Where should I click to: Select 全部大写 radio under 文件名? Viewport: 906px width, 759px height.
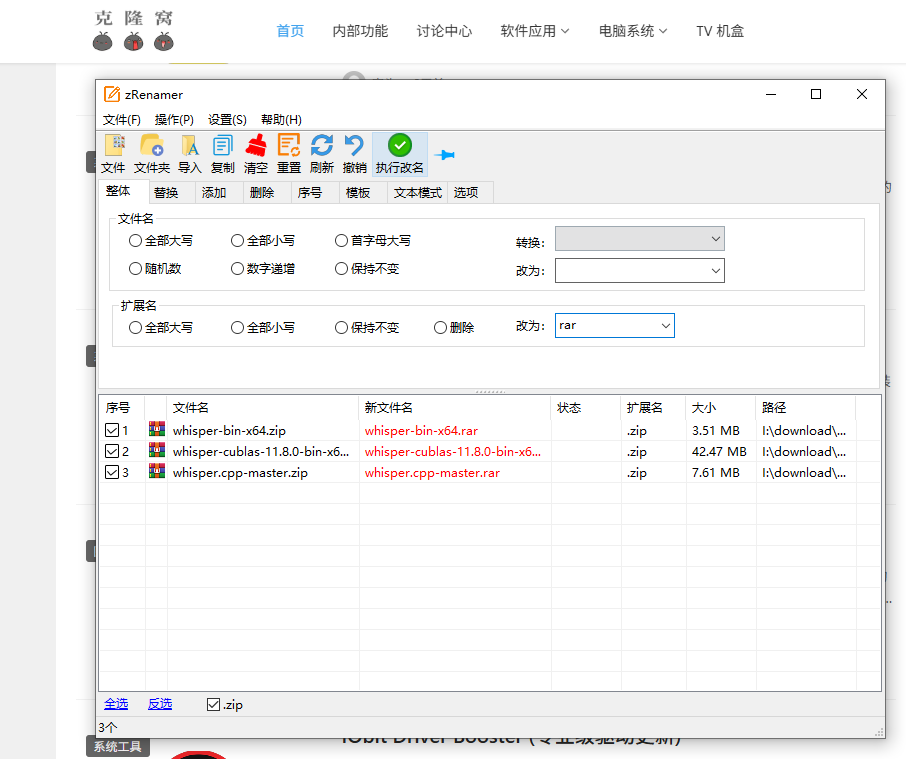click(136, 241)
